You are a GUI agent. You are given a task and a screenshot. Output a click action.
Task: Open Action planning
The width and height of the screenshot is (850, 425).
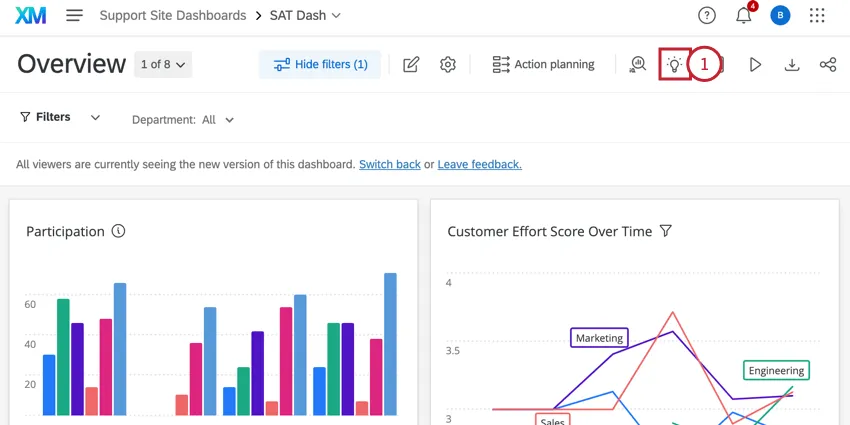pos(543,65)
